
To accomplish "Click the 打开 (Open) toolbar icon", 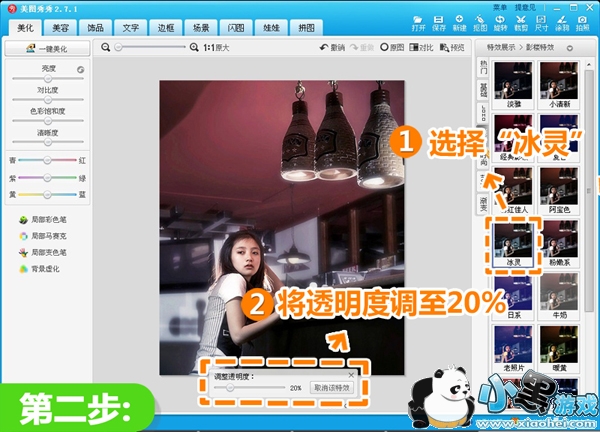I will [417, 22].
